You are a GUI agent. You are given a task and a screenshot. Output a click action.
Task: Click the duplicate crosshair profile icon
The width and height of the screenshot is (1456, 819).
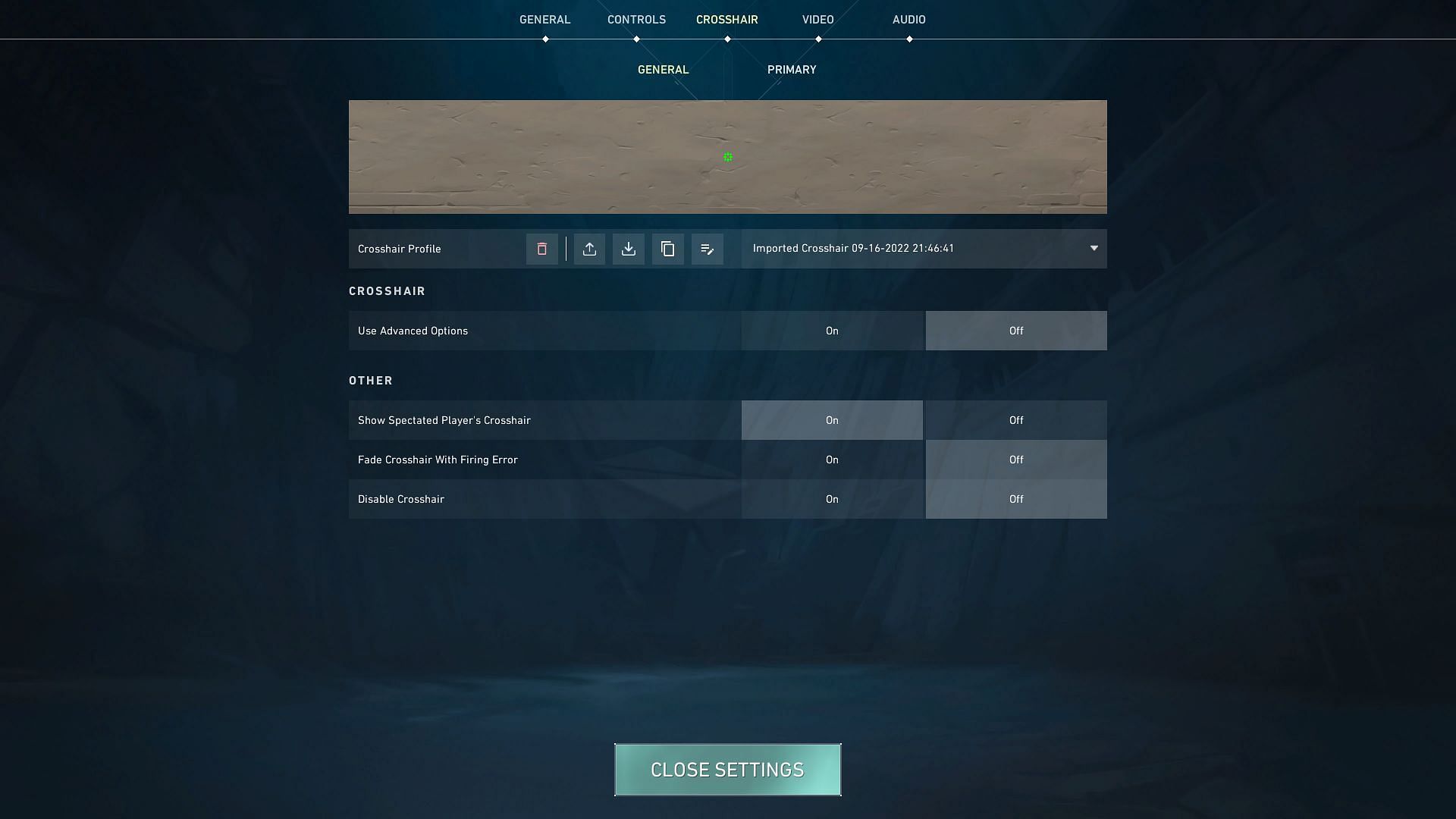(x=667, y=249)
